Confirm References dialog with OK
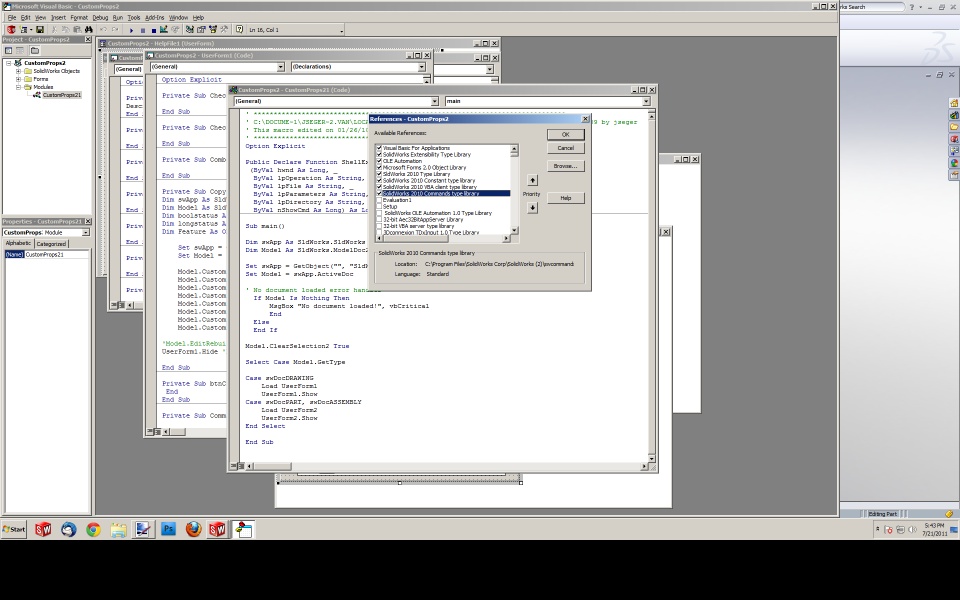This screenshot has height=600, width=960. tap(565, 134)
